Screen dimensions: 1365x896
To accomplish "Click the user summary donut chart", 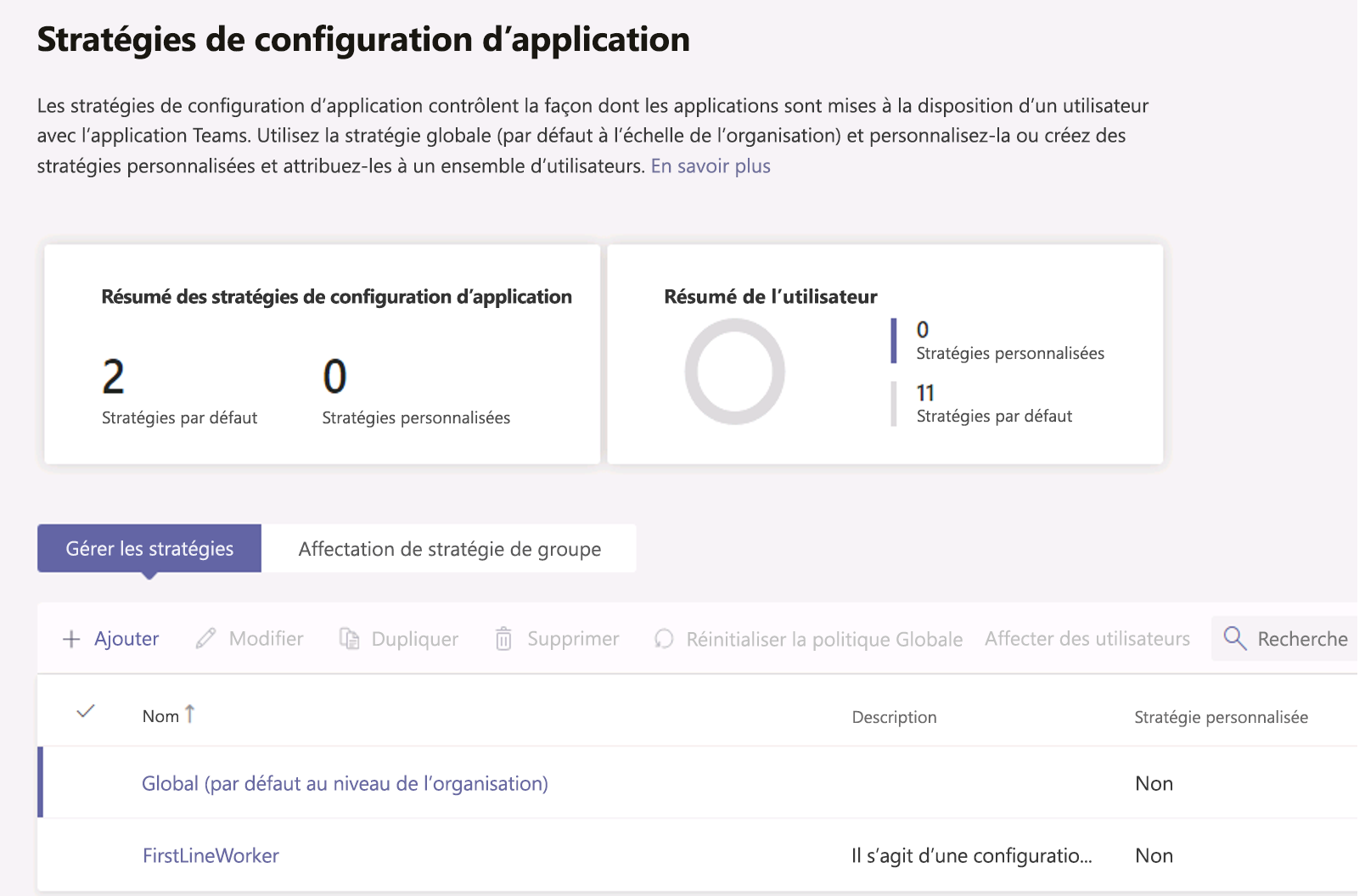I will click(x=735, y=372).
